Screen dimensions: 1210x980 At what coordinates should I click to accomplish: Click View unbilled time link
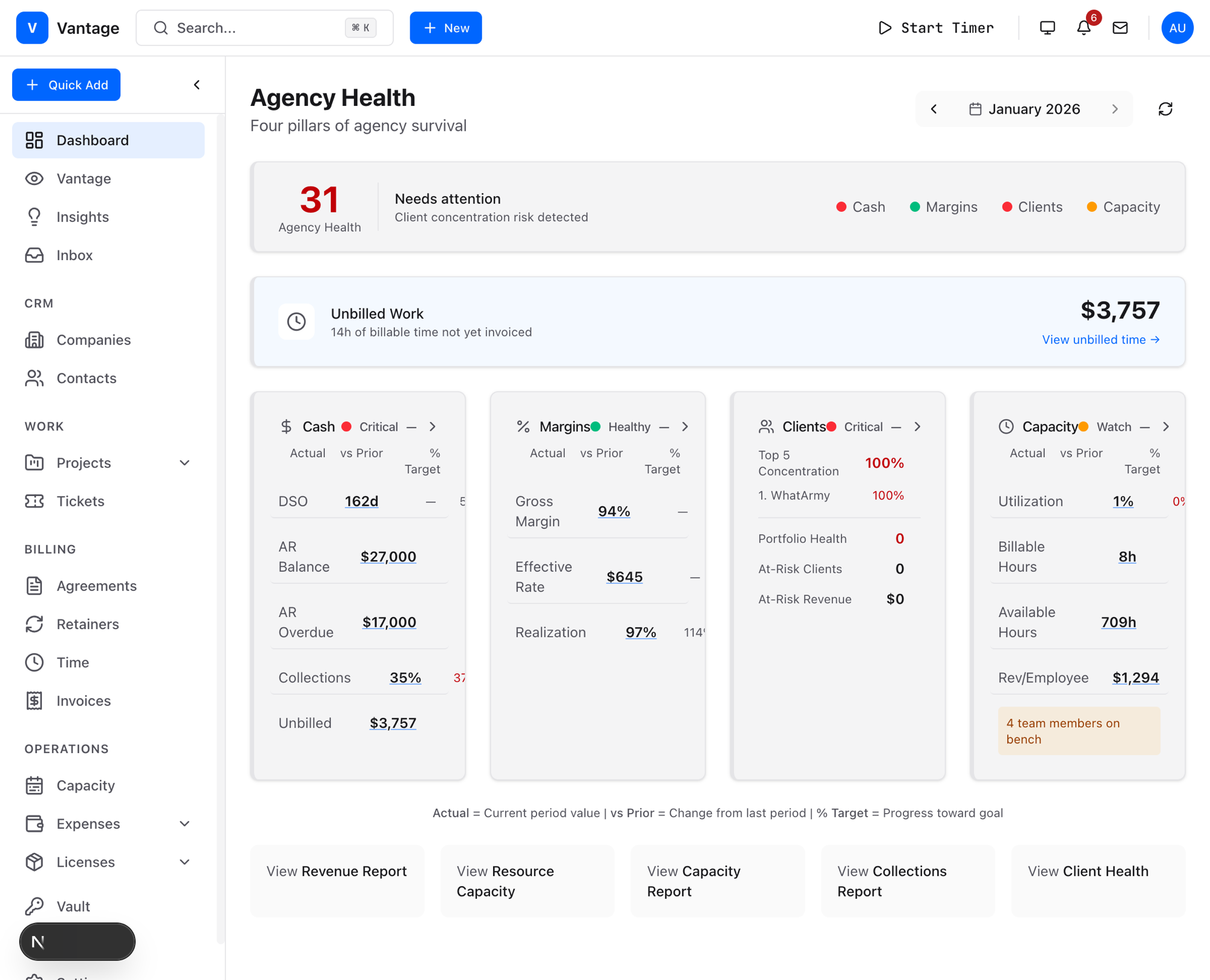pos(1100,339)
